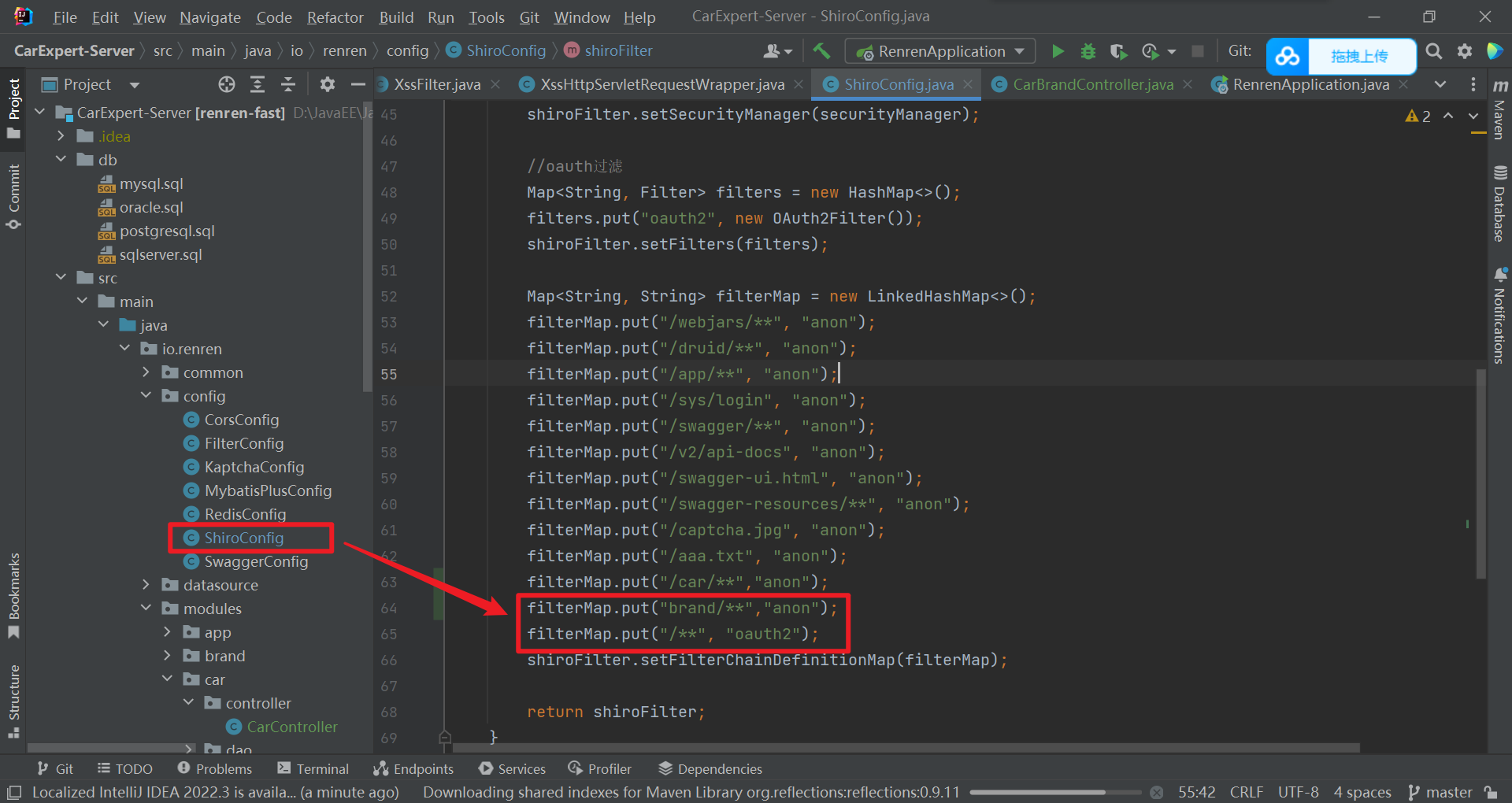Open IDE settings gear in toolbar
1512x803 pixels.
click(1464, 51)
